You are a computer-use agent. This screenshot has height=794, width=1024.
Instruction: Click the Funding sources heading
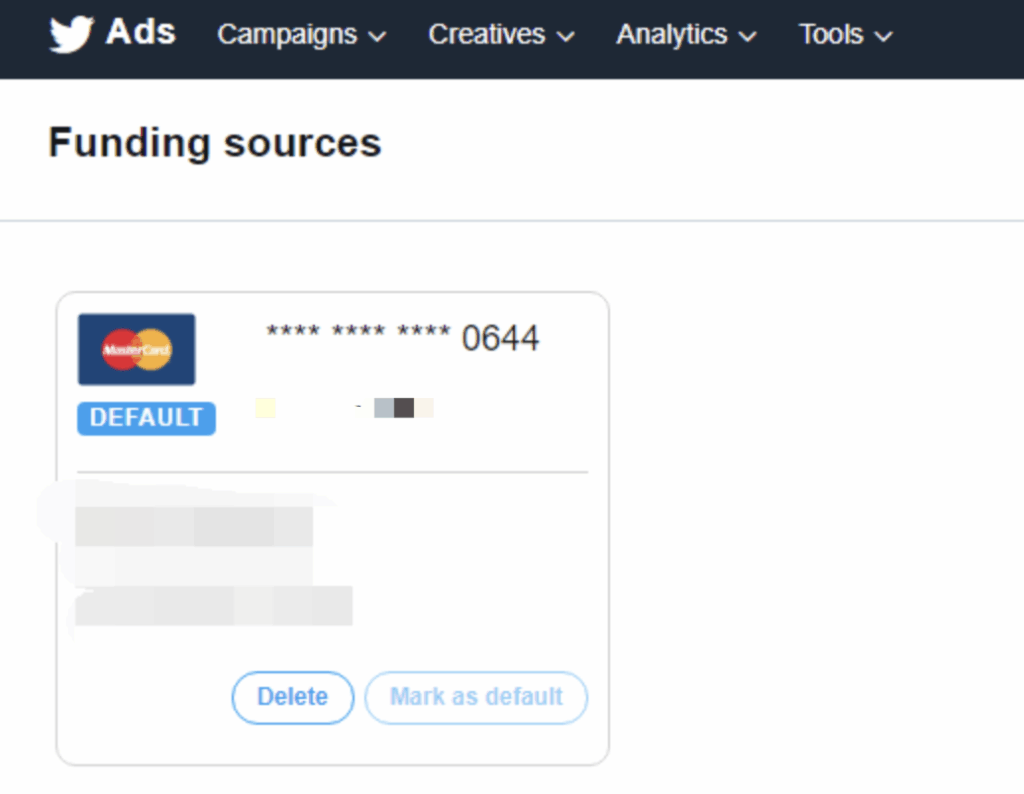[x=215, y=143]
